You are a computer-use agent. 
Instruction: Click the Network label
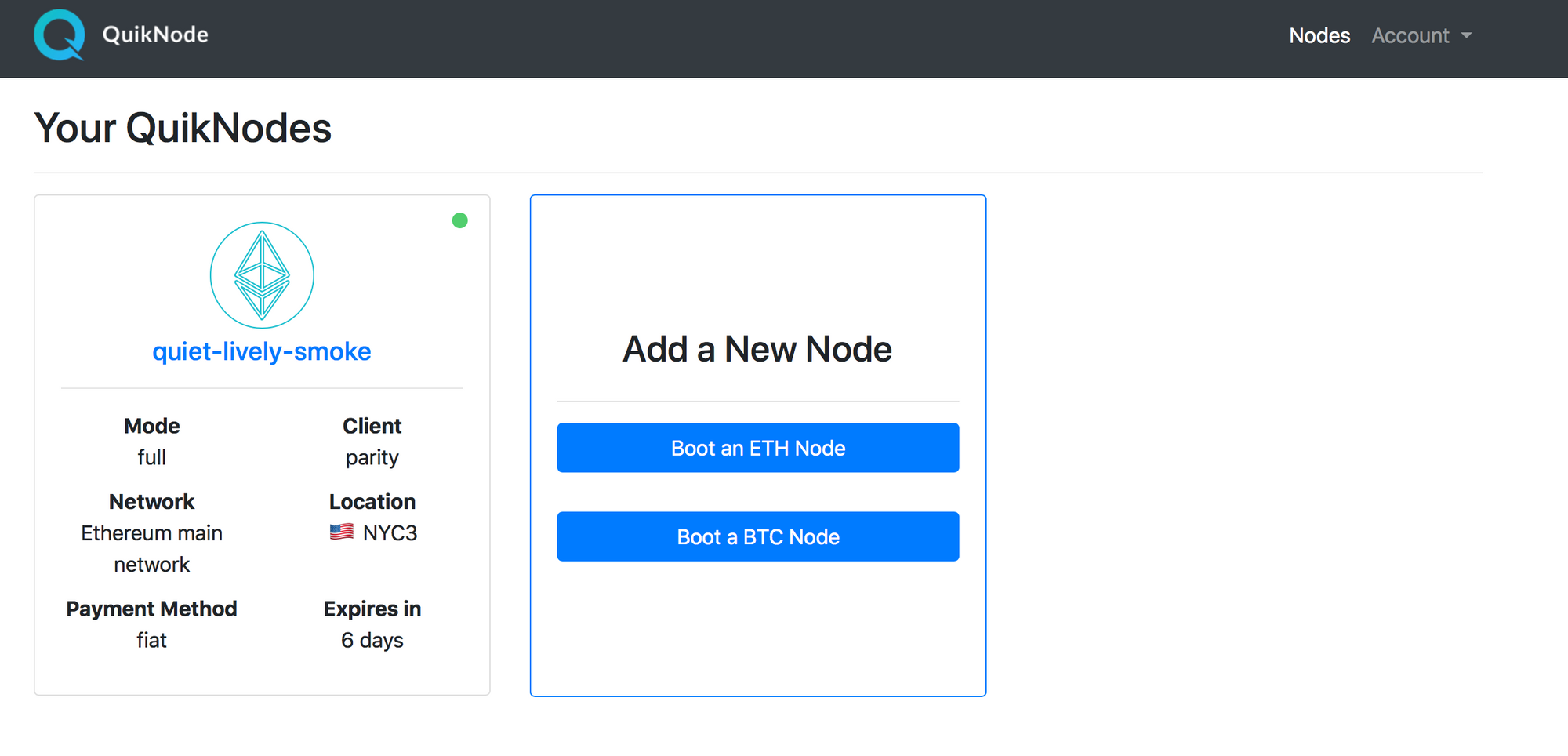[x=152, y=502]
